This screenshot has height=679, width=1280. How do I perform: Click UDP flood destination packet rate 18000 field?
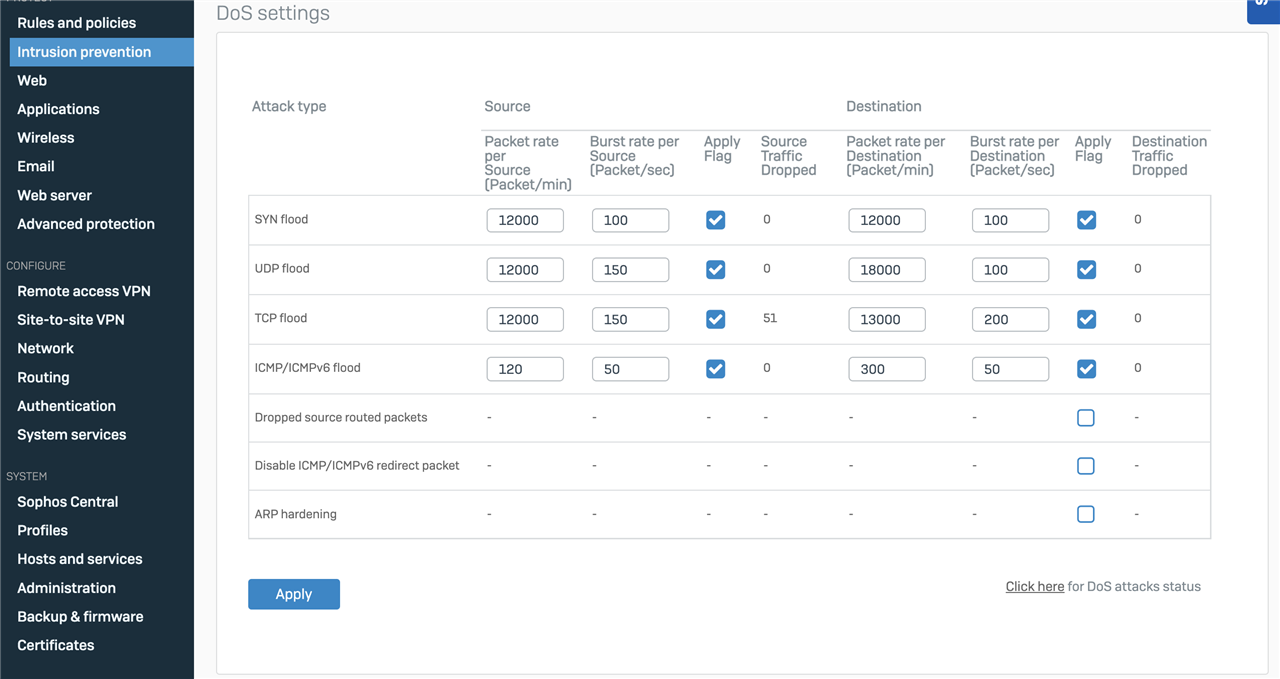(x=887, y=269)
